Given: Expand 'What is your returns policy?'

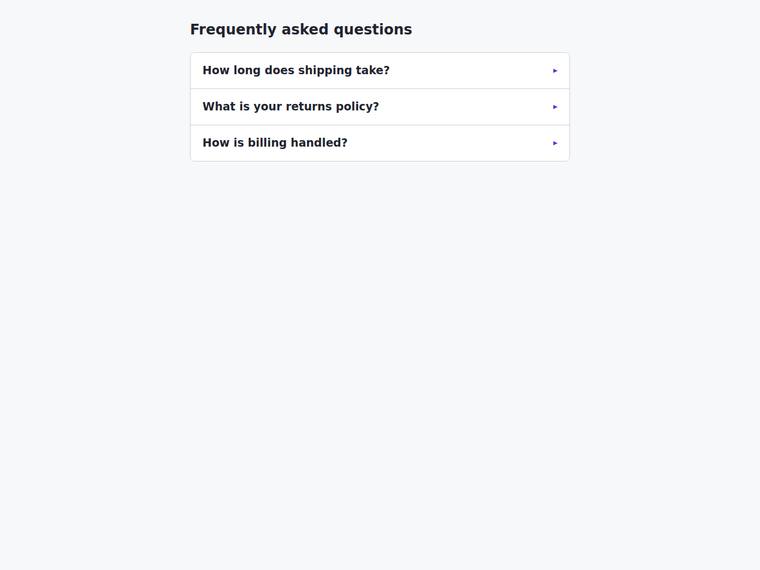Looking at the screenshot, I should pos(380,107).
